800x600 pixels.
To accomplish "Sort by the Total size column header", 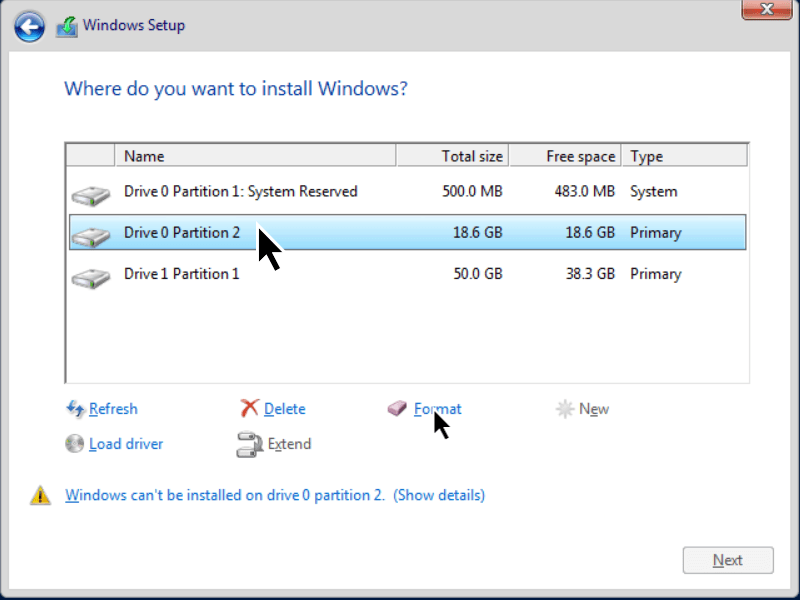I will pyautogui.click(x=453, y=156).
